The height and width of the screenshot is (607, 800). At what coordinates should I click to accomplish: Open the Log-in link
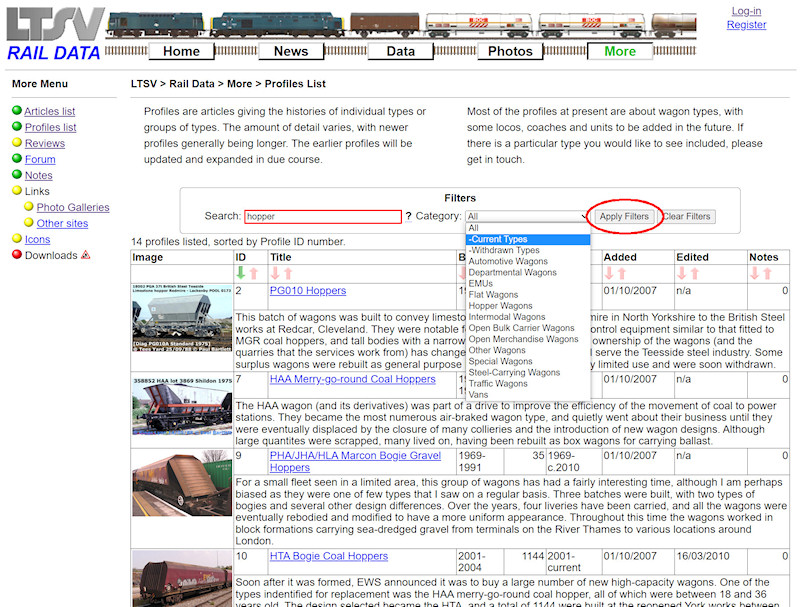746,11
